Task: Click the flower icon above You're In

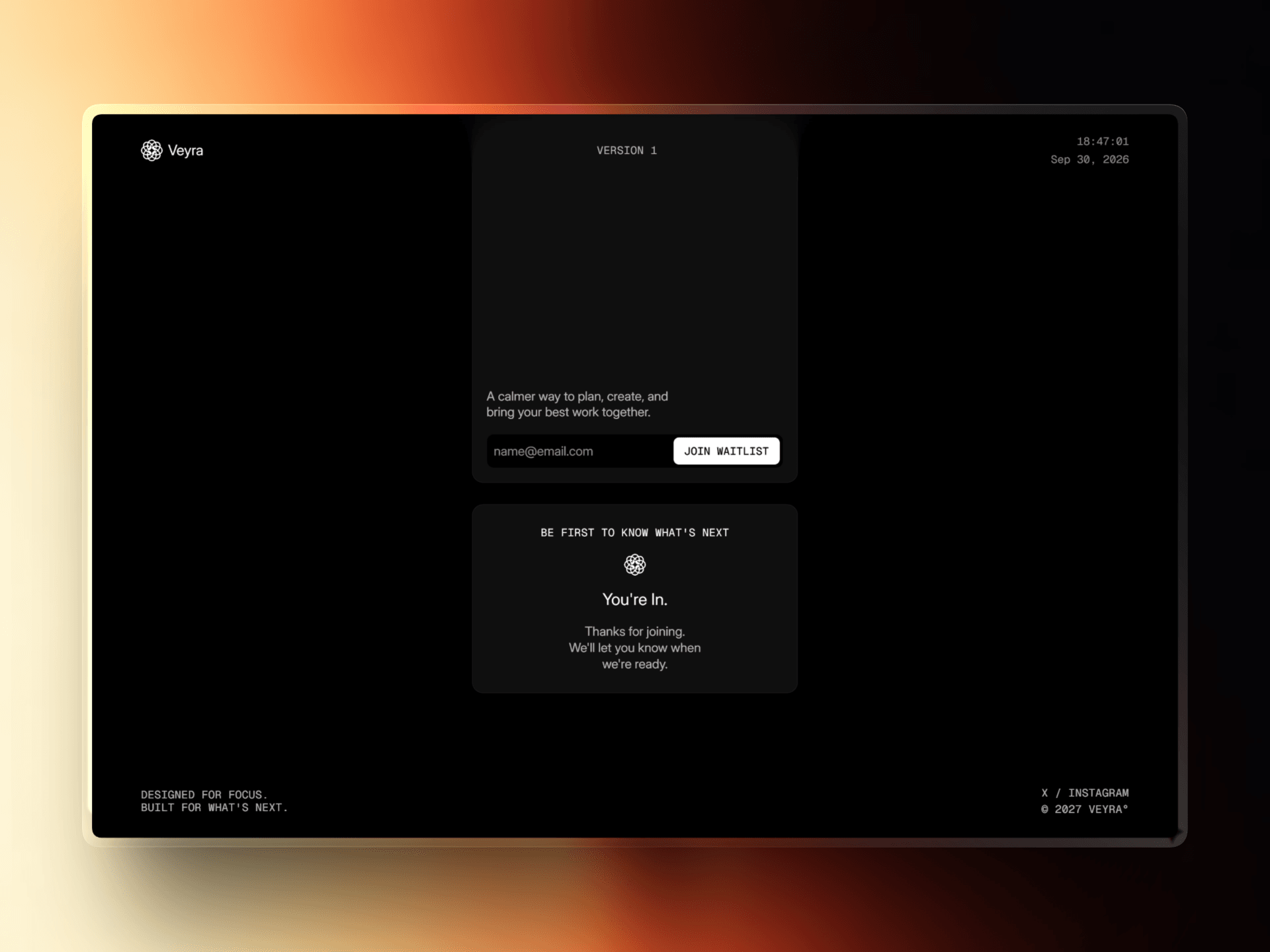Action: [635, 565]
